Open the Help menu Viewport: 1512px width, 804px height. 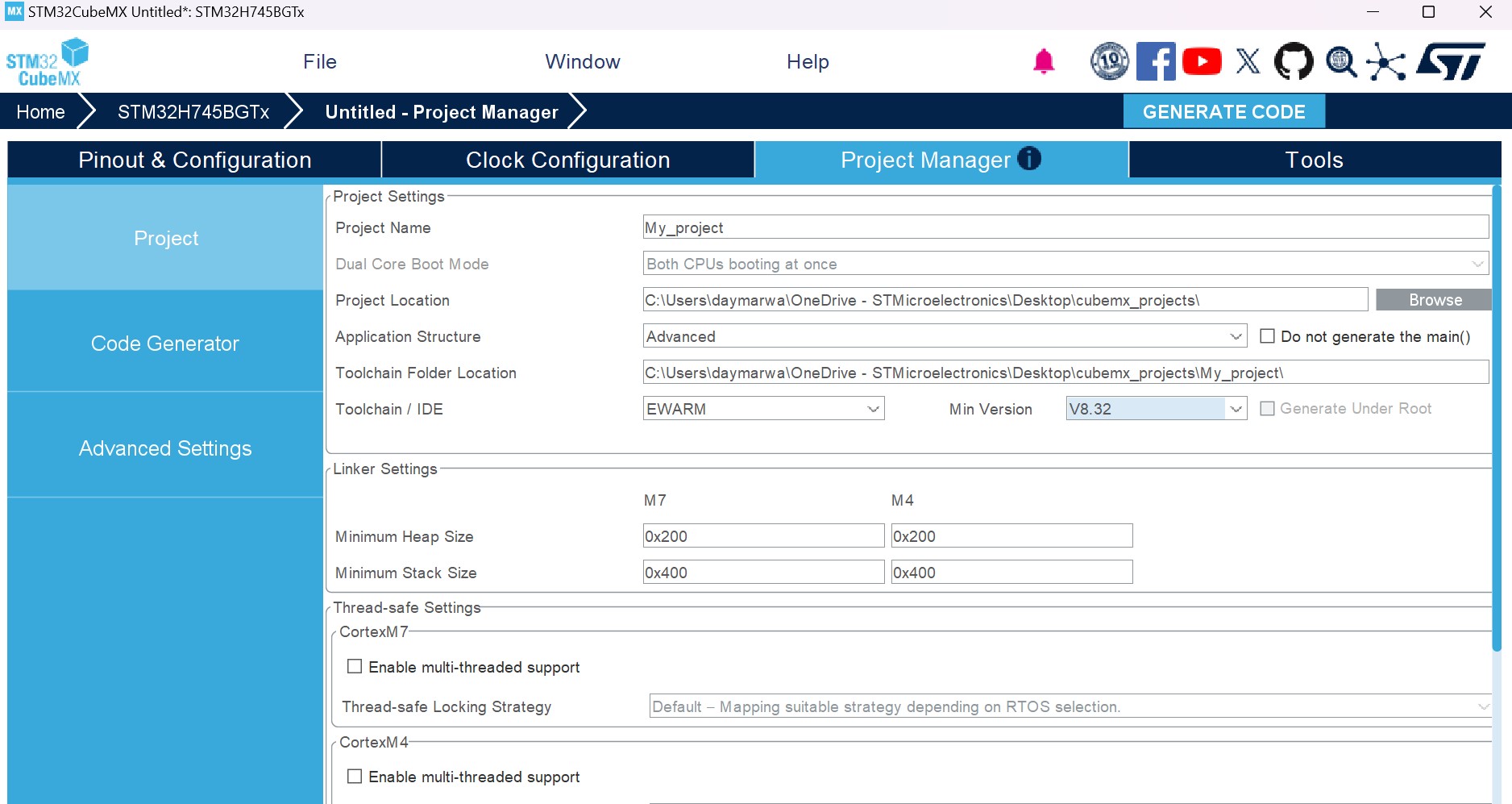808,62
